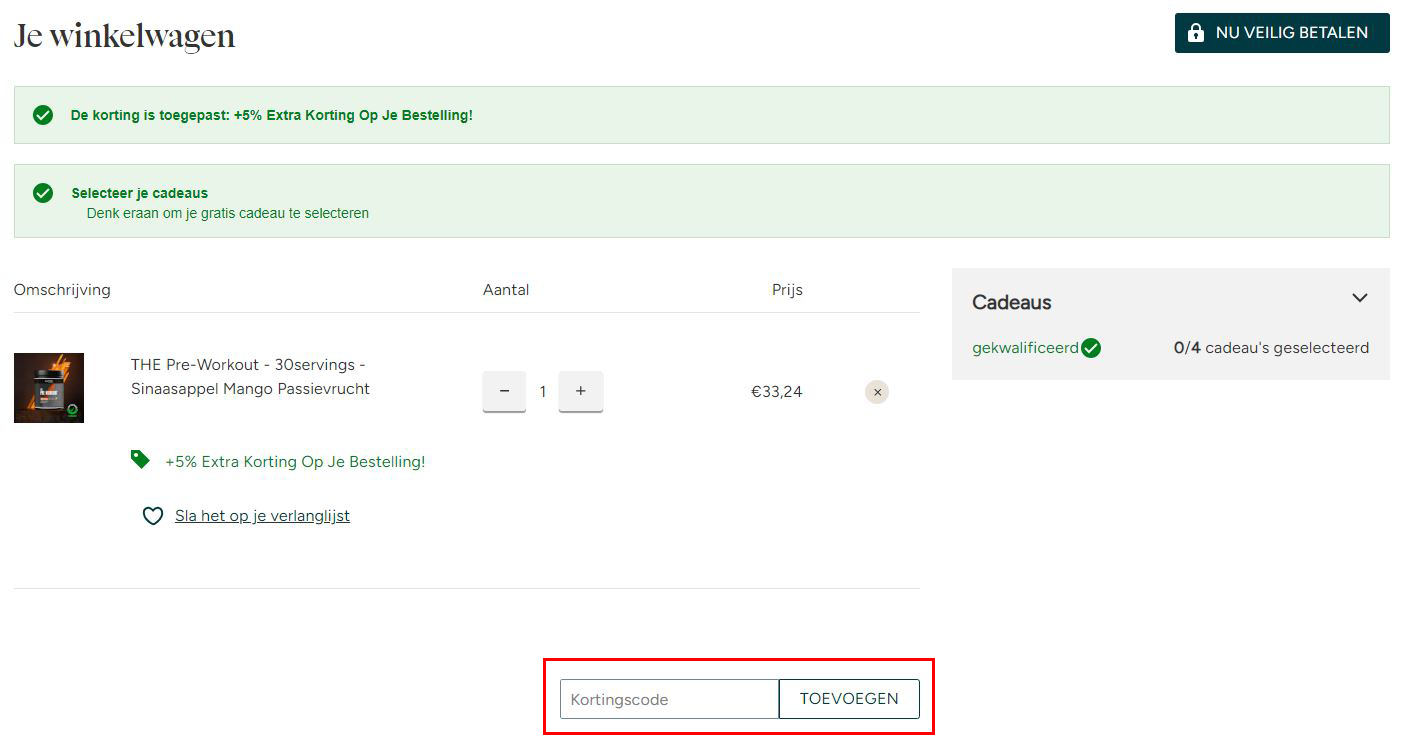Click the heart wishlist icon

(x=152, y=516)
